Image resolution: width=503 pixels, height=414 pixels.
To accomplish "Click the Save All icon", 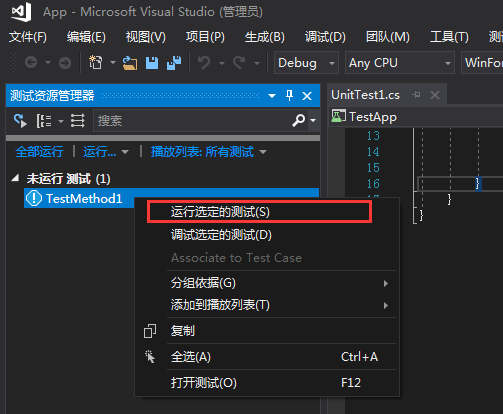I will [x=174, y=63].
